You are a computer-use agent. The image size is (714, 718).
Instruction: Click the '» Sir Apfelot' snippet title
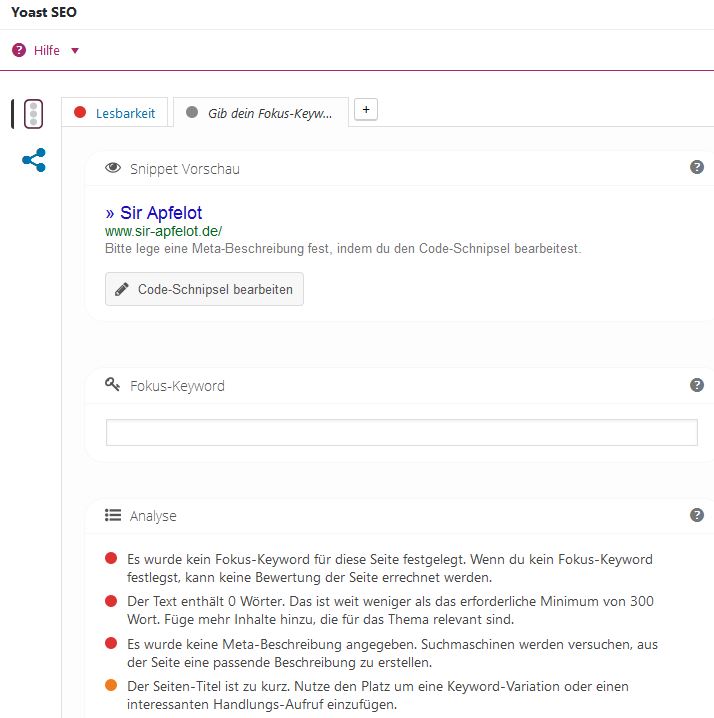153,213
